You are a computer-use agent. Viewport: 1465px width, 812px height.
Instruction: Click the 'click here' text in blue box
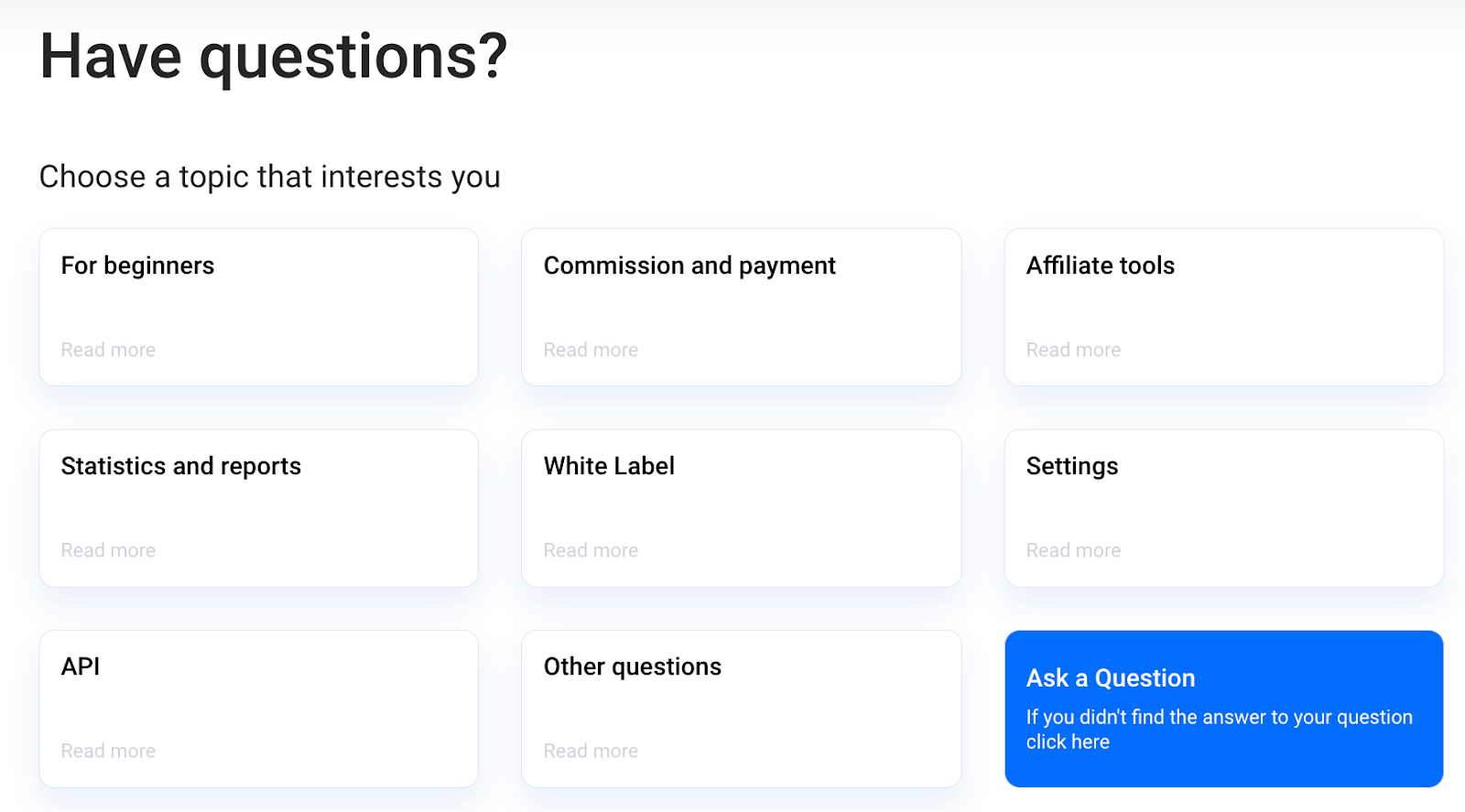(x=1068, y=742)
